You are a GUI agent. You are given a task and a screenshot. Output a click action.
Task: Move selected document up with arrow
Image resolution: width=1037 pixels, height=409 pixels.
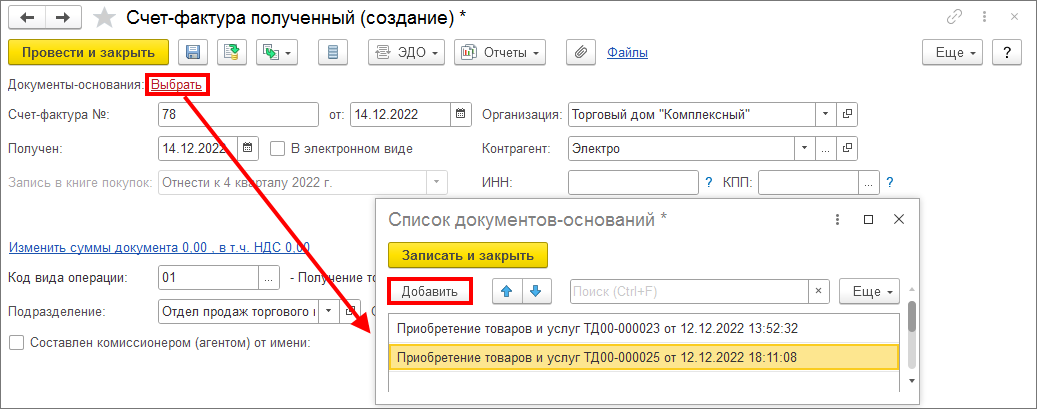pos(506,291)
